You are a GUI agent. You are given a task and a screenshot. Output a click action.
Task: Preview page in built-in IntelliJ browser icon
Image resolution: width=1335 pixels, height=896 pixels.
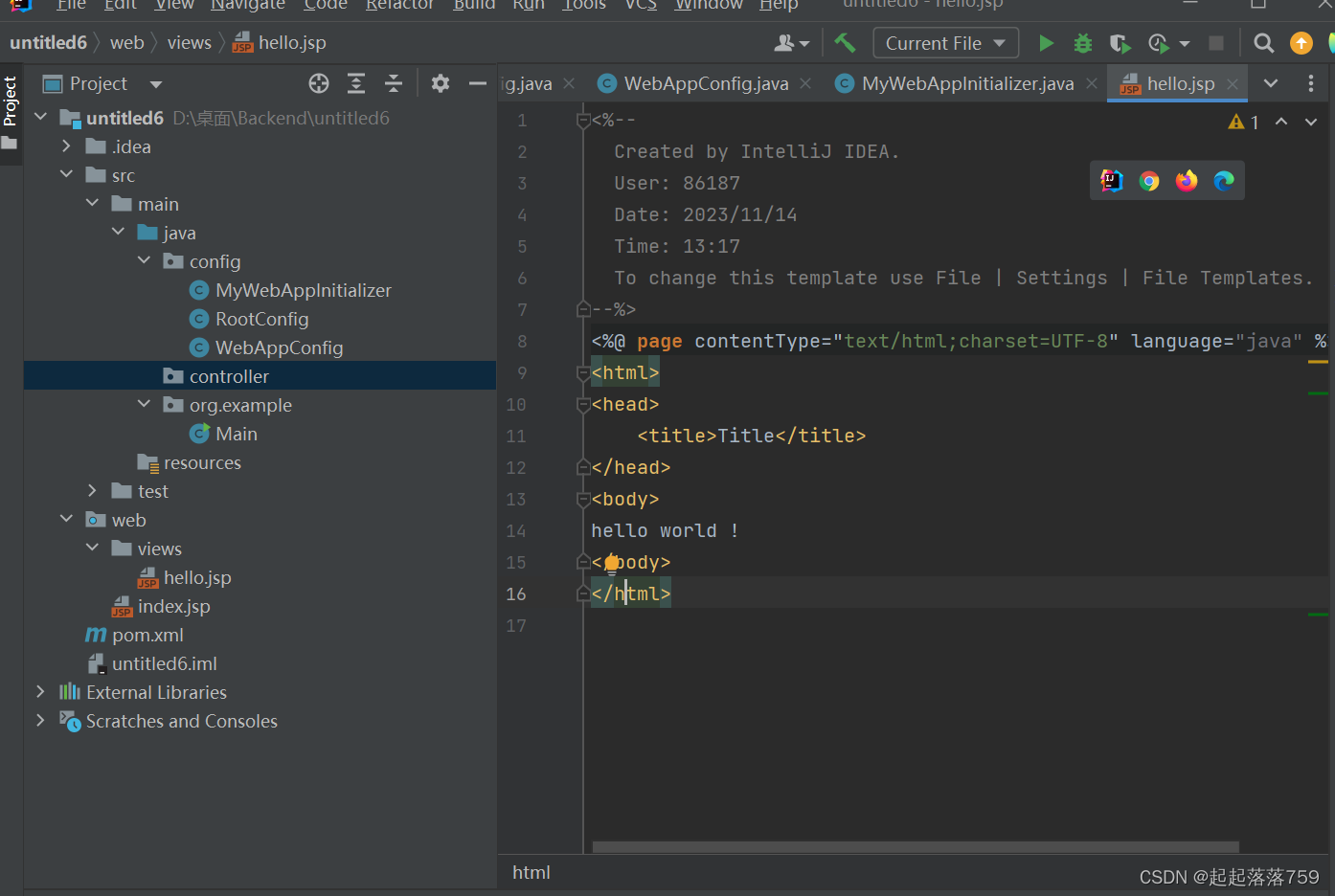click(1112, 180)
